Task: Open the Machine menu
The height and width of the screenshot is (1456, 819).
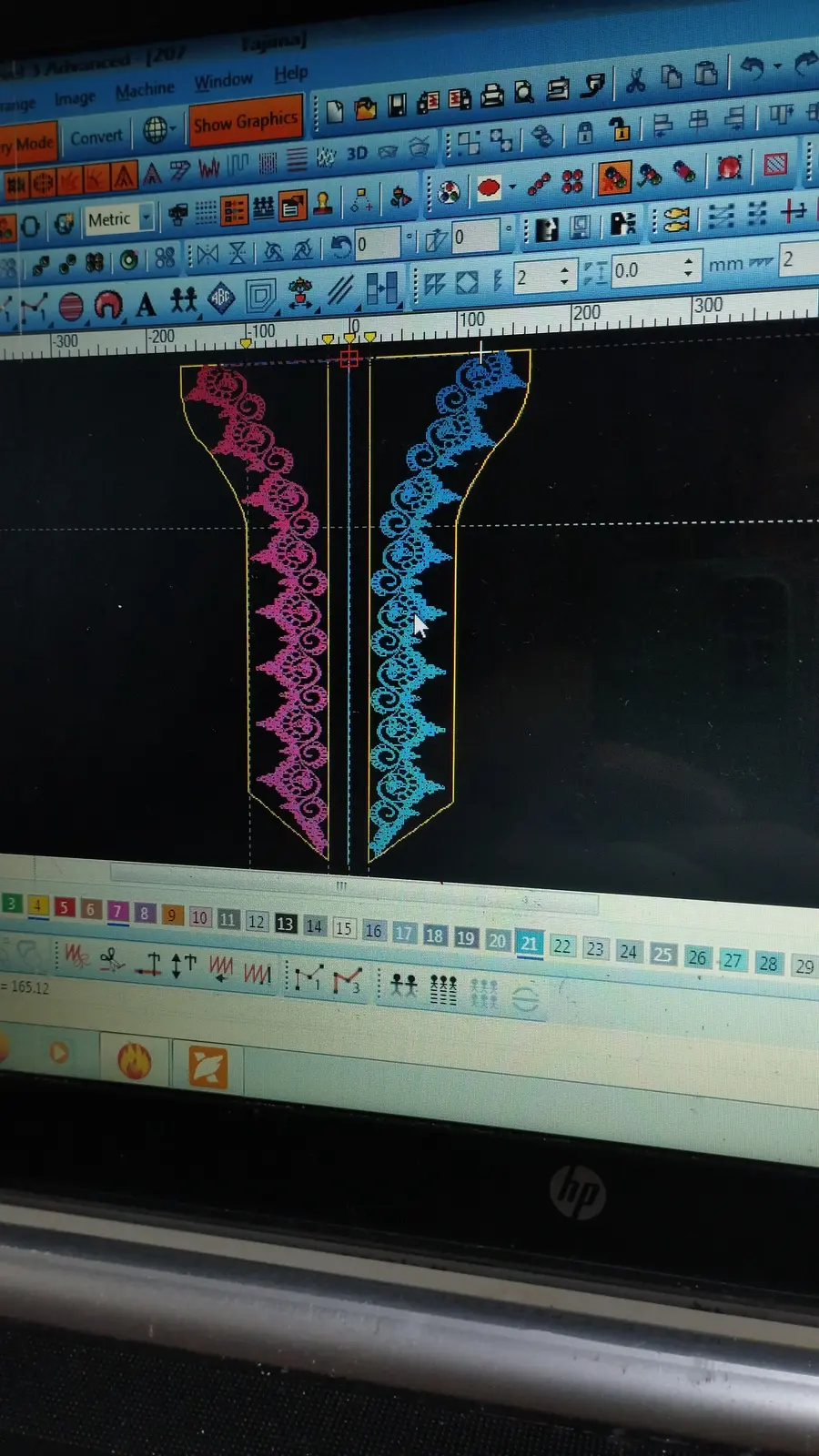Action: click(x=145, y=90)
